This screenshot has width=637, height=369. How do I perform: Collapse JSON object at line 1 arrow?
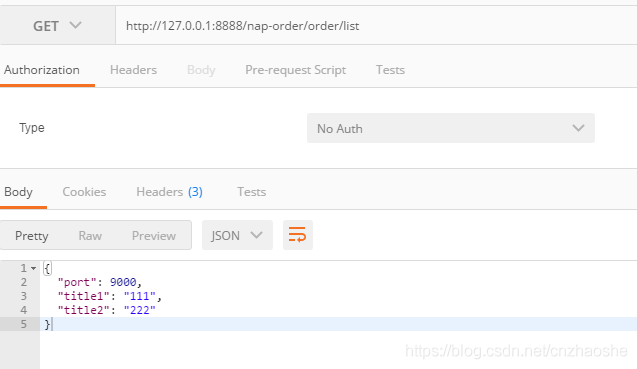(x=34, y=268)
